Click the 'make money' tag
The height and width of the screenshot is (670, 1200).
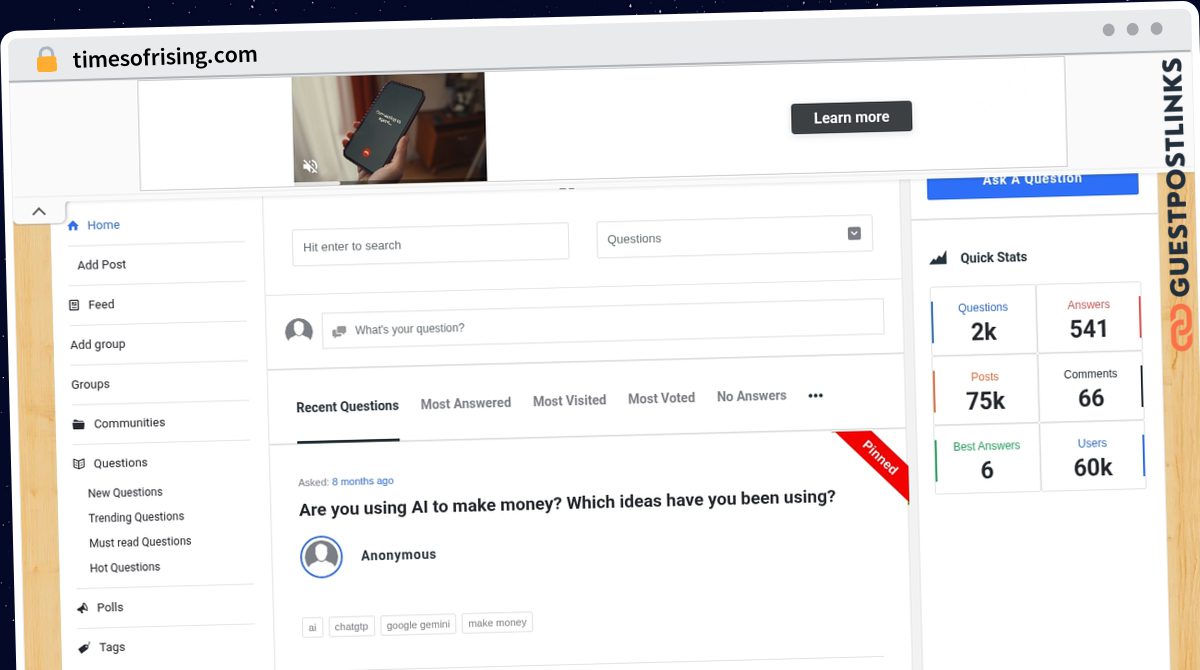pos(497,623)
